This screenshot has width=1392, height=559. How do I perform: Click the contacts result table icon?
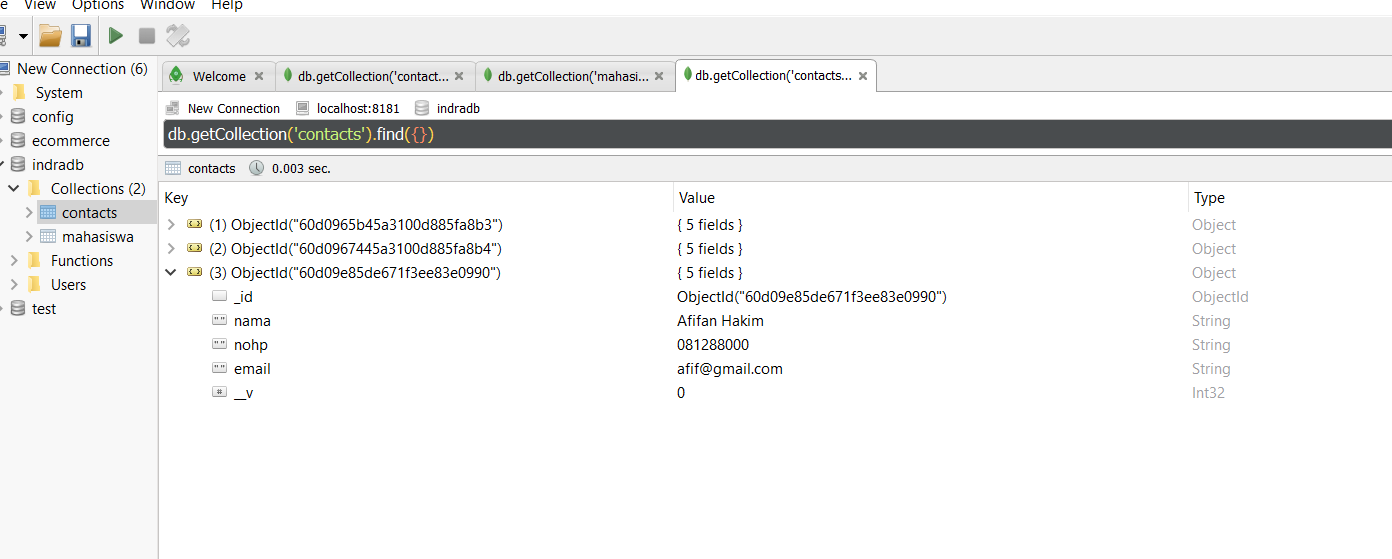tap(173, 168)
